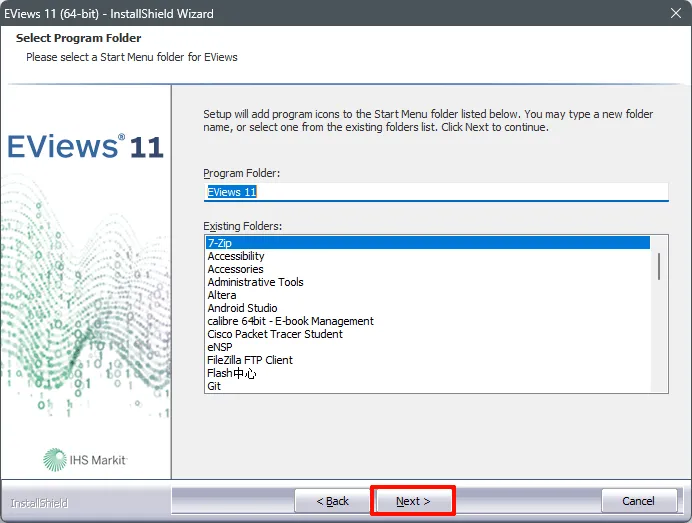Select the Flash中心 folder entry
This screenshot has width=692, height=523.
point(427,373)
